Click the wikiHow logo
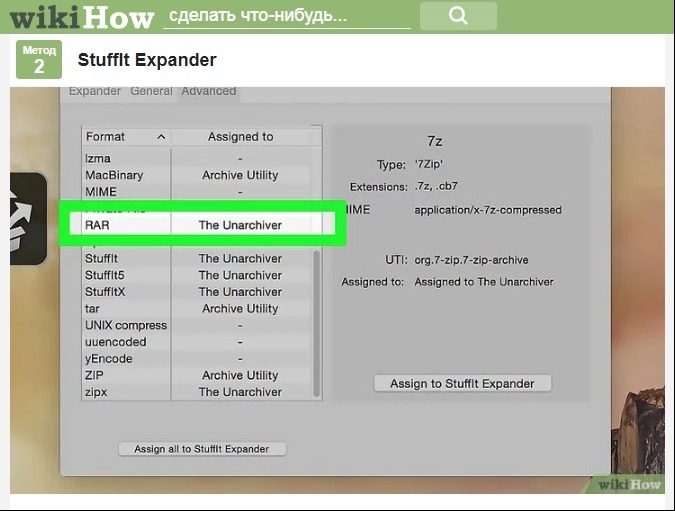Image resolution: width=675 pixels, height=511 pixels. pyautogui.click(x=82, y=18)
